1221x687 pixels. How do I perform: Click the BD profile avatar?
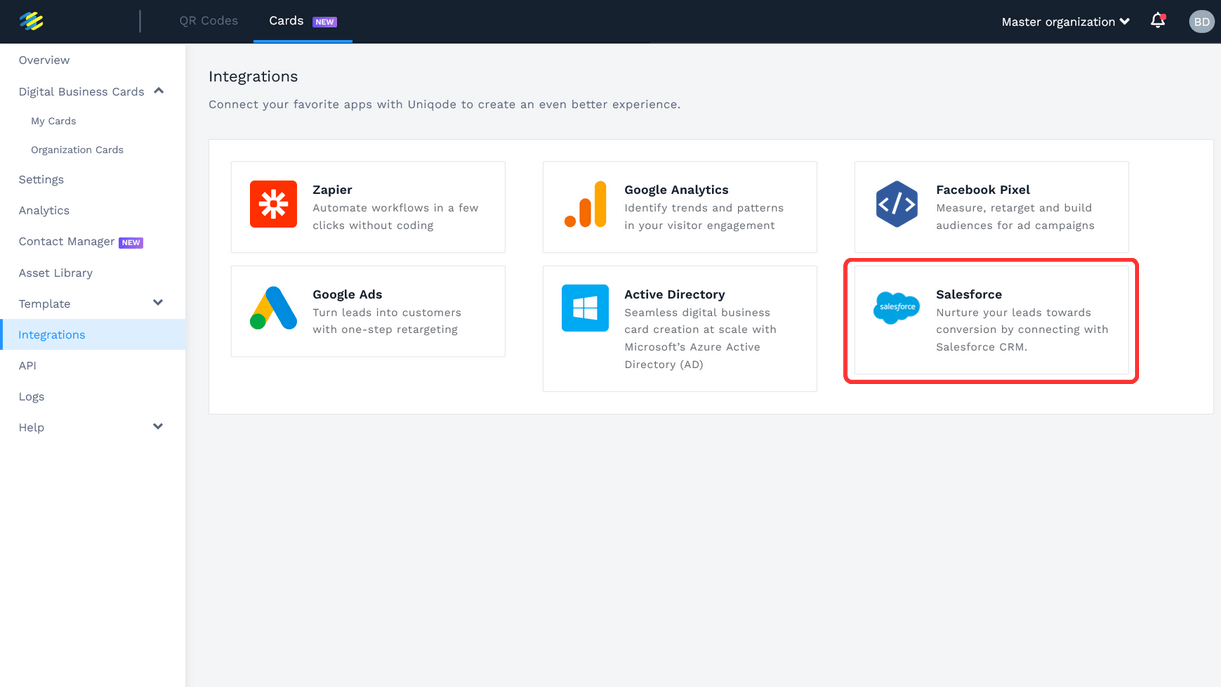[x=1201, y=21]
